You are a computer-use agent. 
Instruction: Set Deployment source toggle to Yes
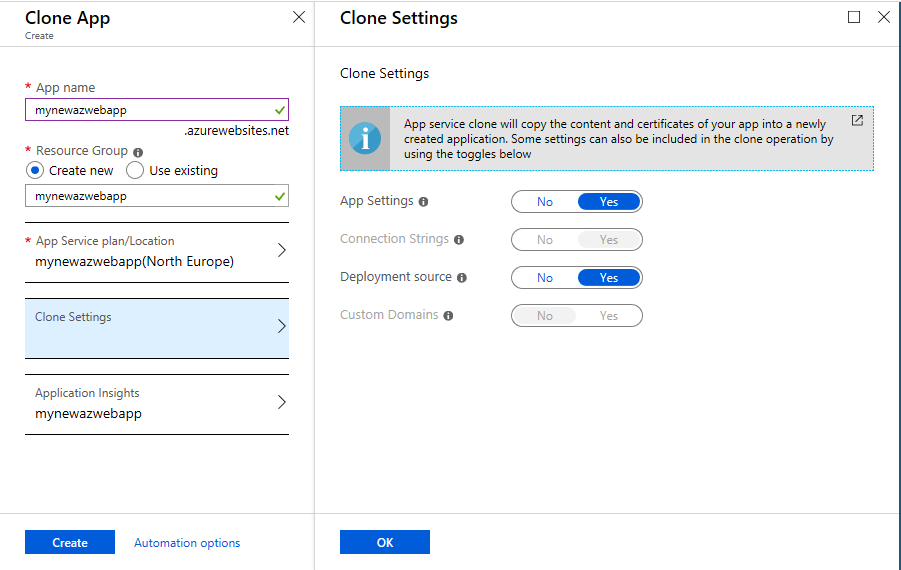pos(609,278)
